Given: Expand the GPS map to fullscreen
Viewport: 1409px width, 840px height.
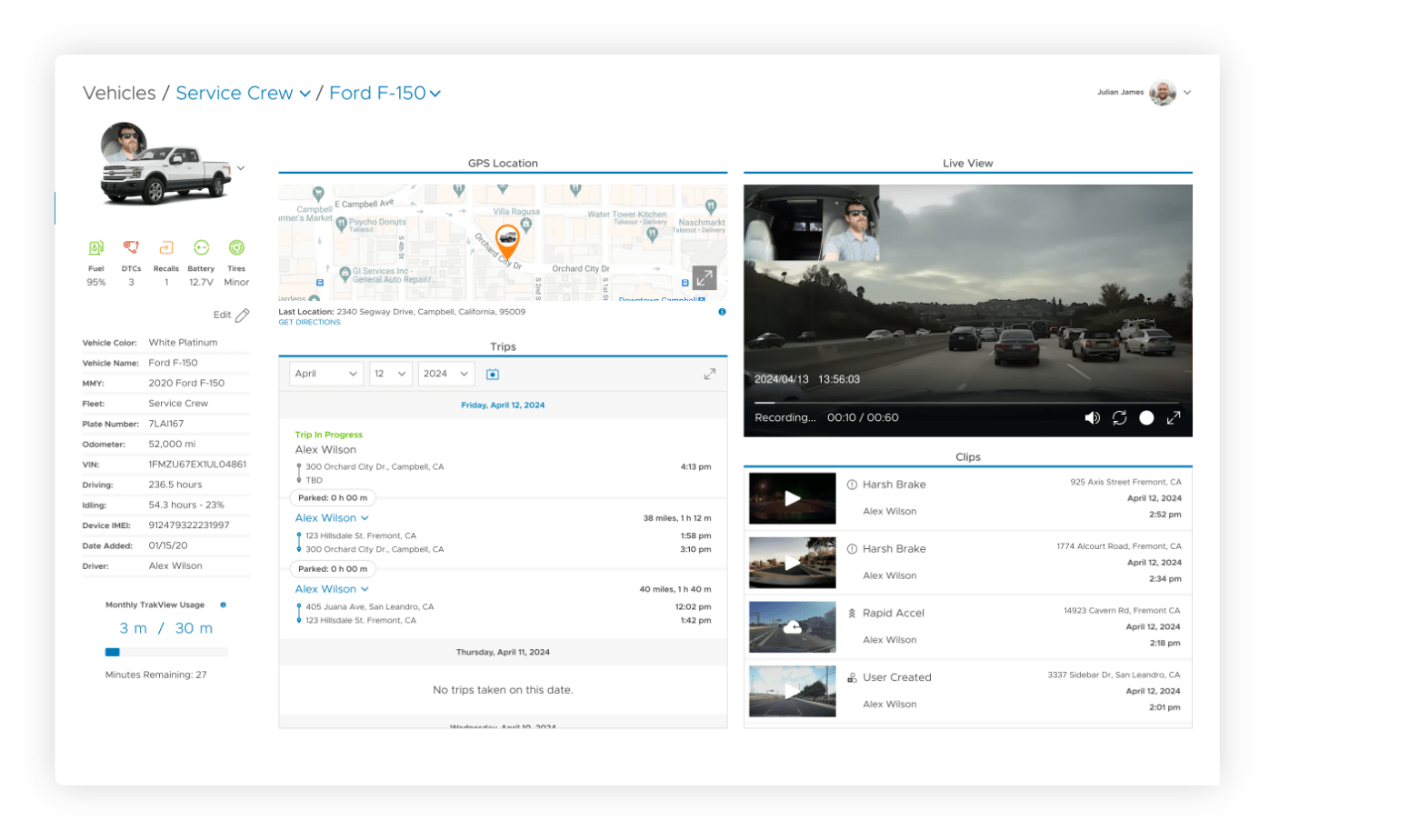Looking at the screenshot, I should 704,278.
